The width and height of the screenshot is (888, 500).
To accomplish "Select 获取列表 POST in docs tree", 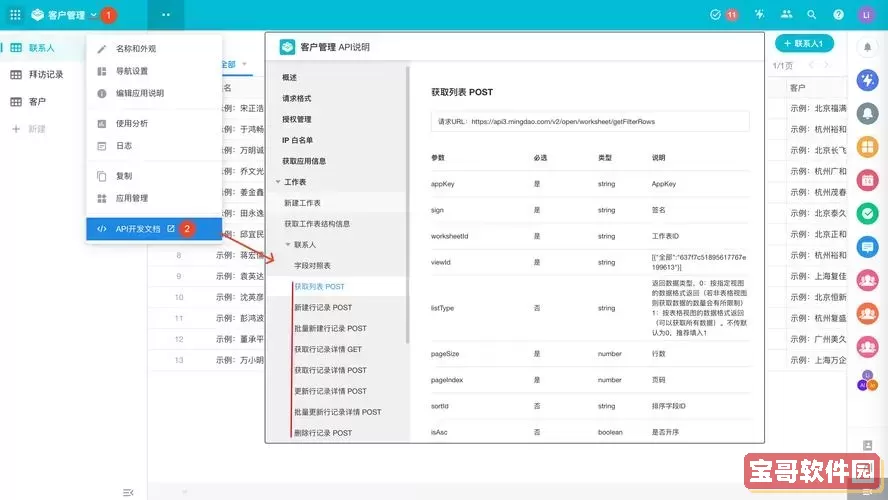I will pos(319,287).
